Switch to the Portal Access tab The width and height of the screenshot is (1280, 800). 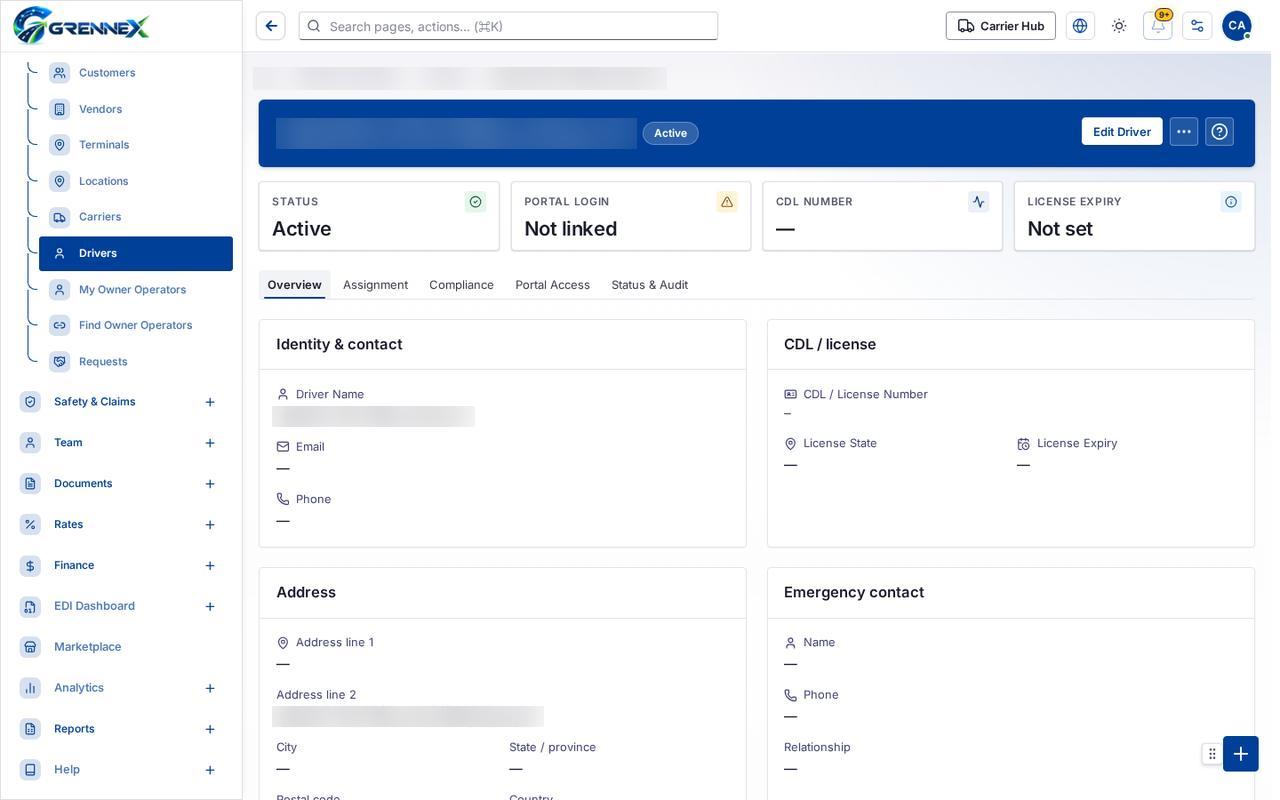[552, 285]
